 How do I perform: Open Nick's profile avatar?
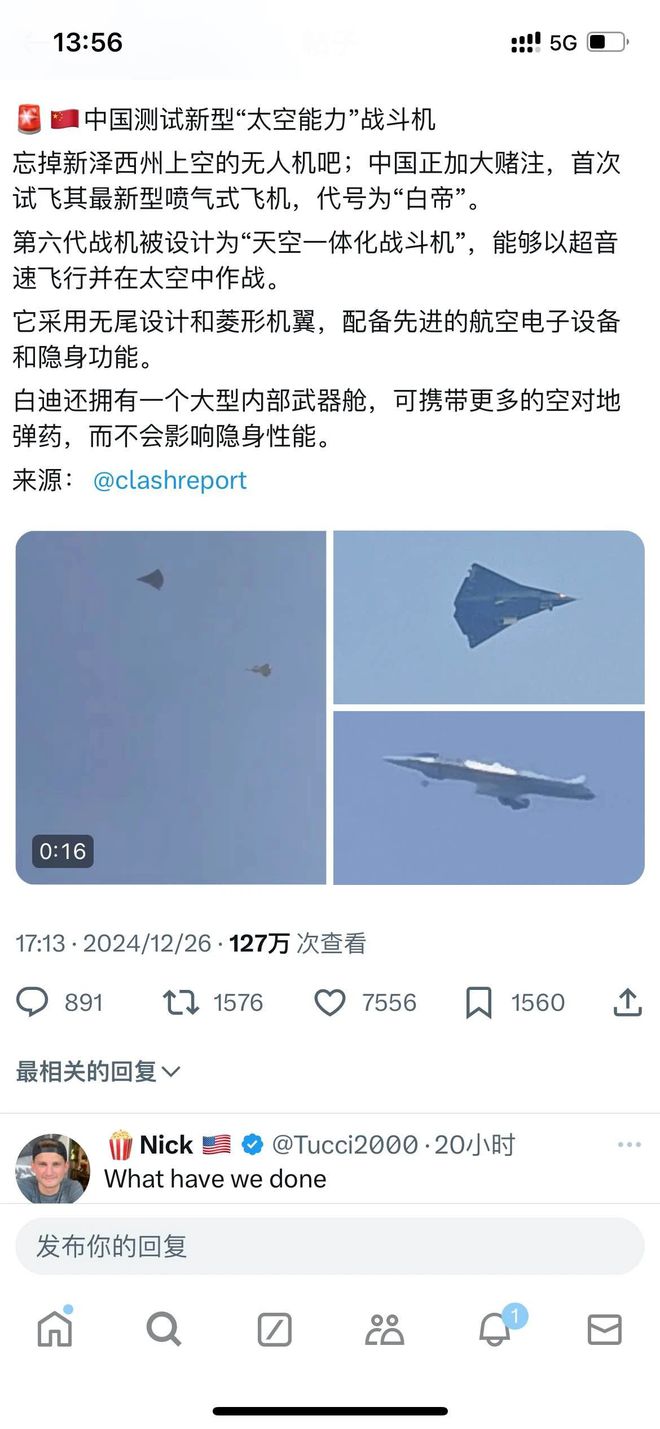[x=53, y=1169]
